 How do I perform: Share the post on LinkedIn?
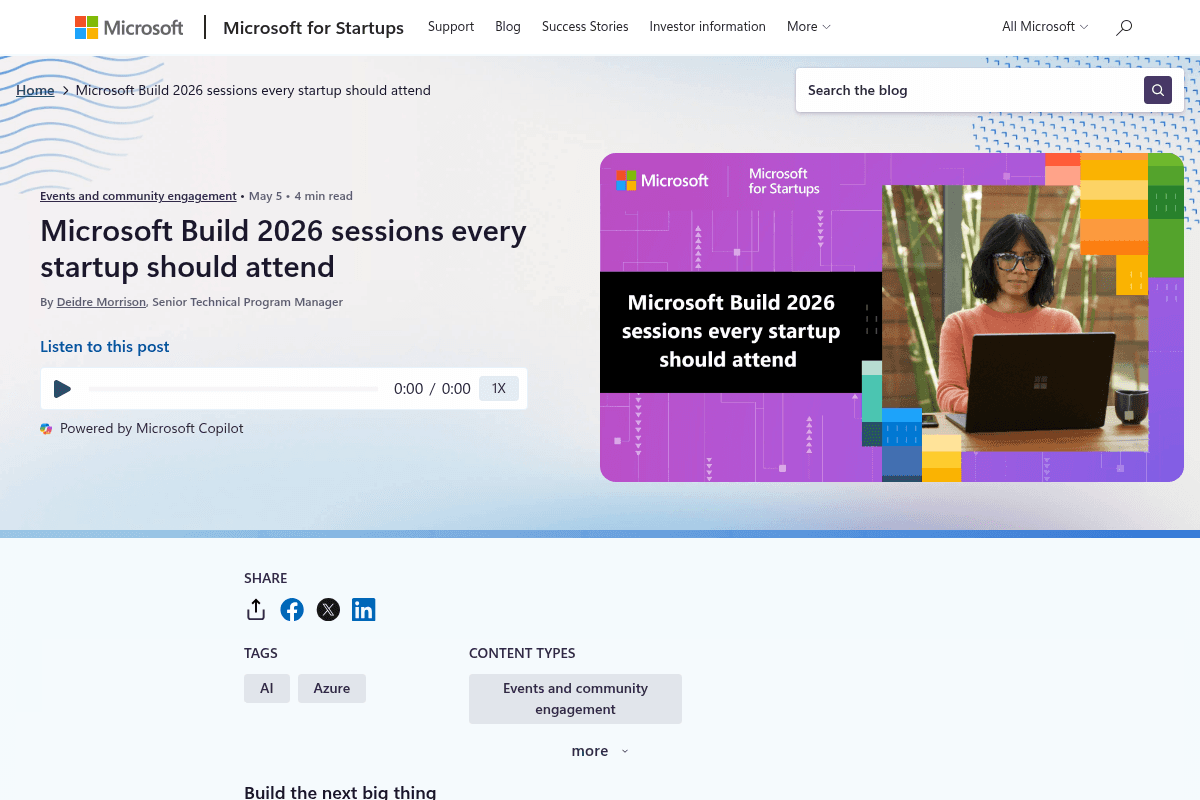tap(364, 609)
